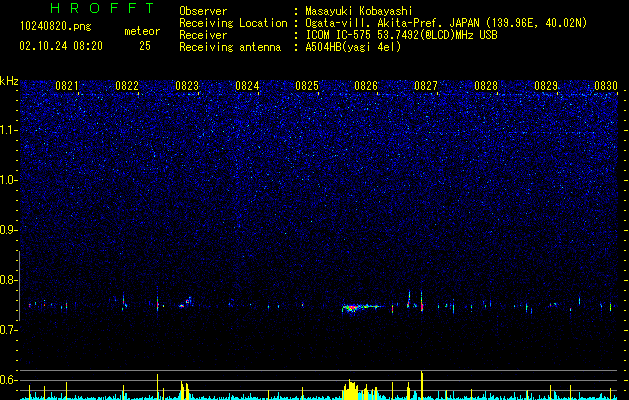Click the 0.6 frequency axis label
Screen dimensions: 629x400
(9, 380)
